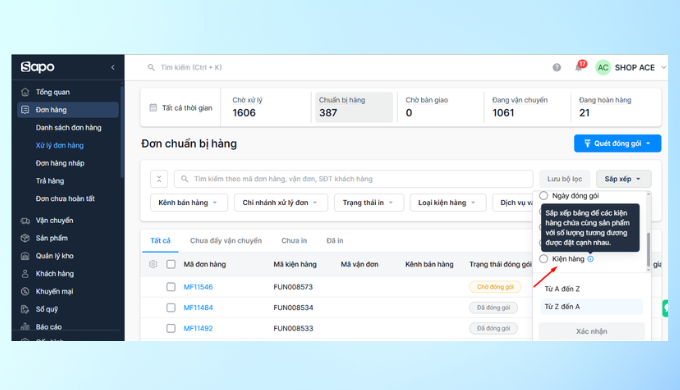This screenshot has width=680, height=390.
Task: Open the Sắp xếp sort dropdown
Action: pyautogui.click(x=624, y=179)
